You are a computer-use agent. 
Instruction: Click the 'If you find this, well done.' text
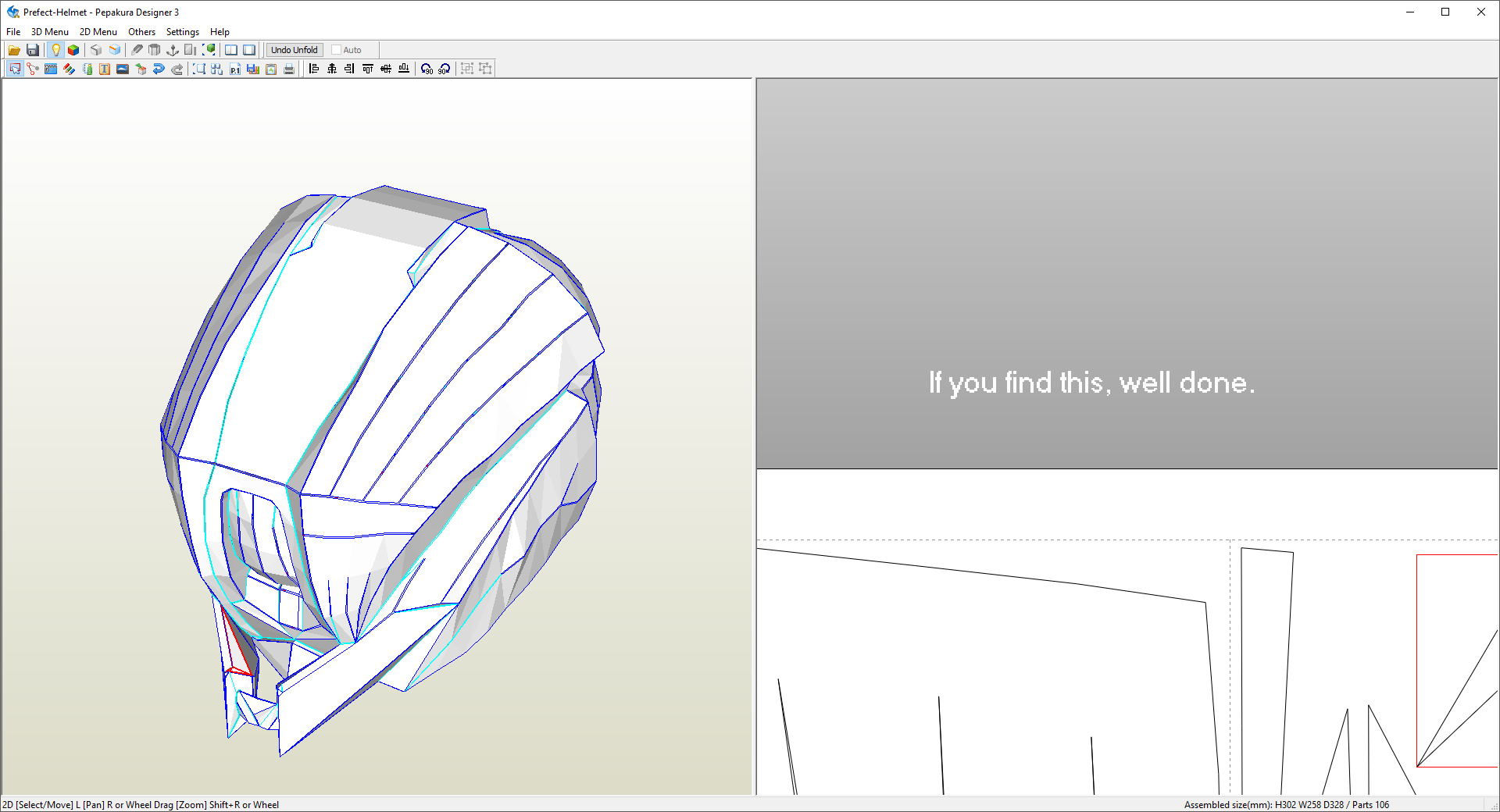coord(1091,383)
